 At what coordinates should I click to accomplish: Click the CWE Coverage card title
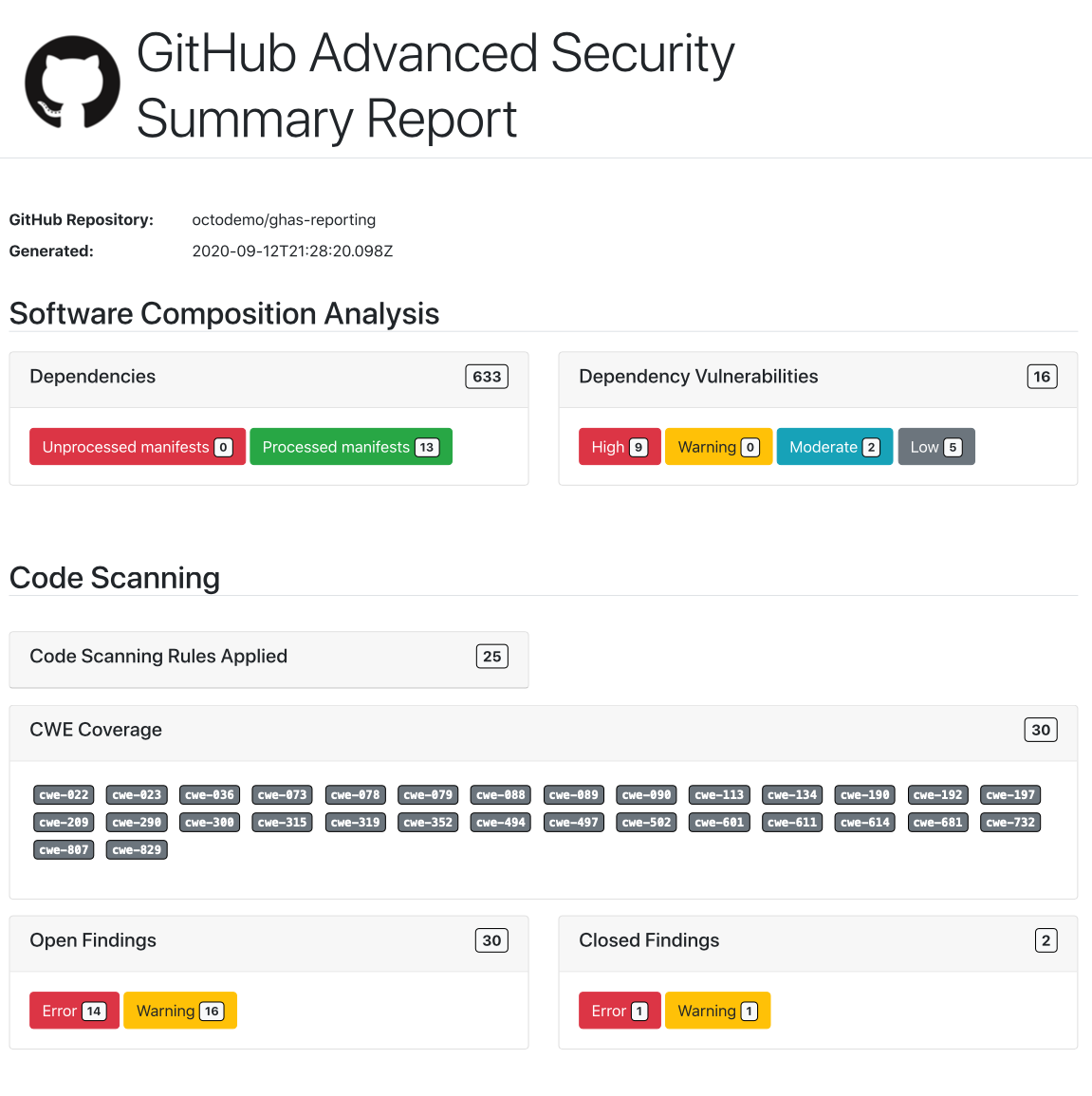(x=96, y=730)
